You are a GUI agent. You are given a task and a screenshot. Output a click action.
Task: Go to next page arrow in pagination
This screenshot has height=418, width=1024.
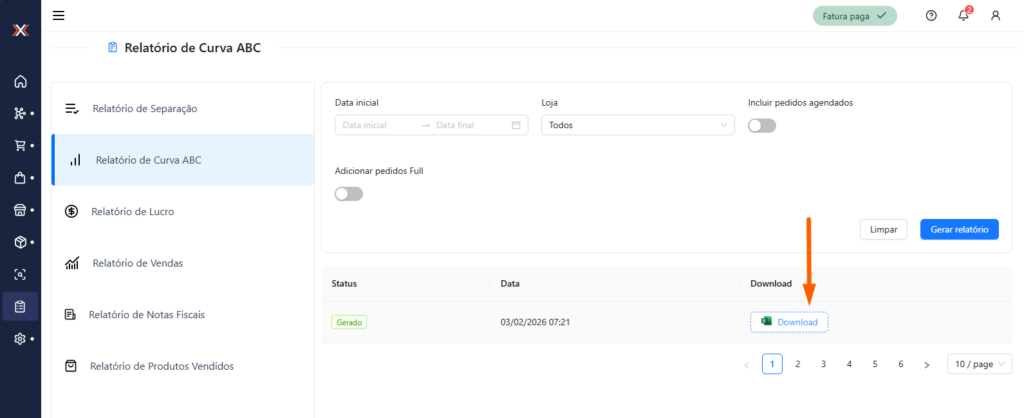(x=927, y=364)
